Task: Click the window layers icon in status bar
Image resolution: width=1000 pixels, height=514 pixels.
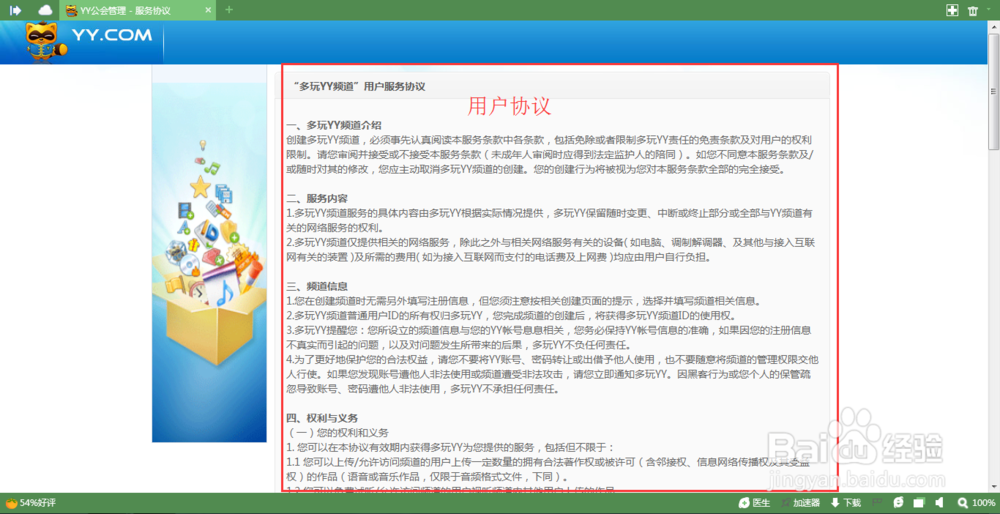Action: point(918,503)
